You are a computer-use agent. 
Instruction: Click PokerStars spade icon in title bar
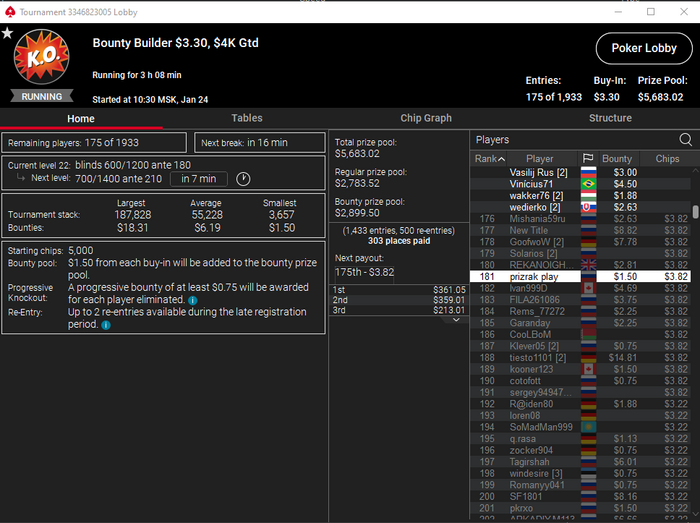pyautogui.click(x=10, y=12)
